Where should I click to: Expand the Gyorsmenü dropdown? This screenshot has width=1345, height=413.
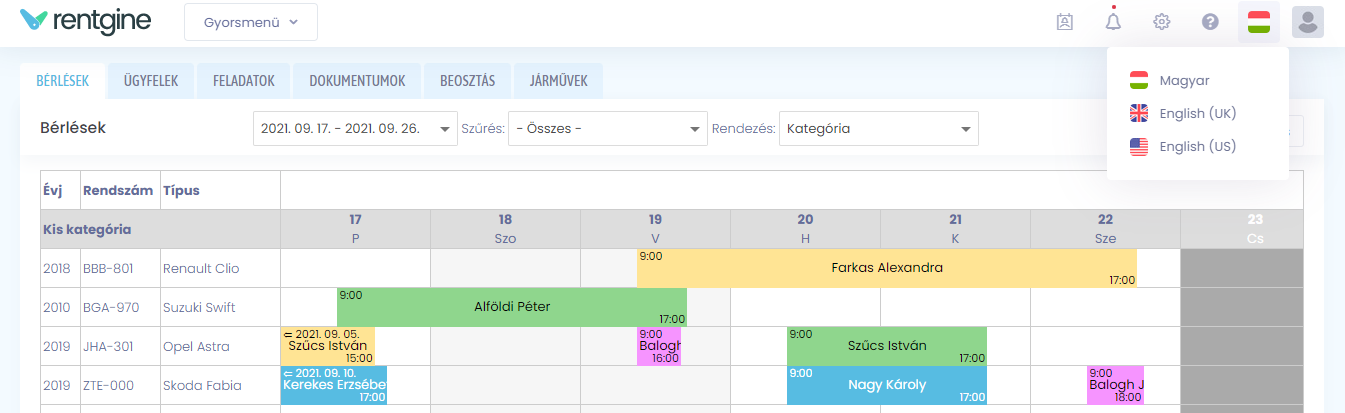pyautogui.click(x=251, y=22)
